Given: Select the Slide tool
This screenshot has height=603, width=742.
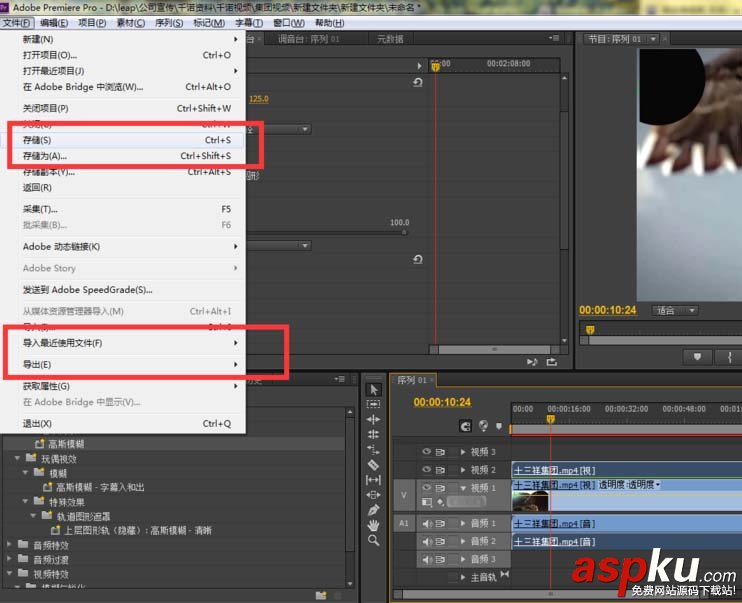Looking at the screenshot, I should coord(373,495).
